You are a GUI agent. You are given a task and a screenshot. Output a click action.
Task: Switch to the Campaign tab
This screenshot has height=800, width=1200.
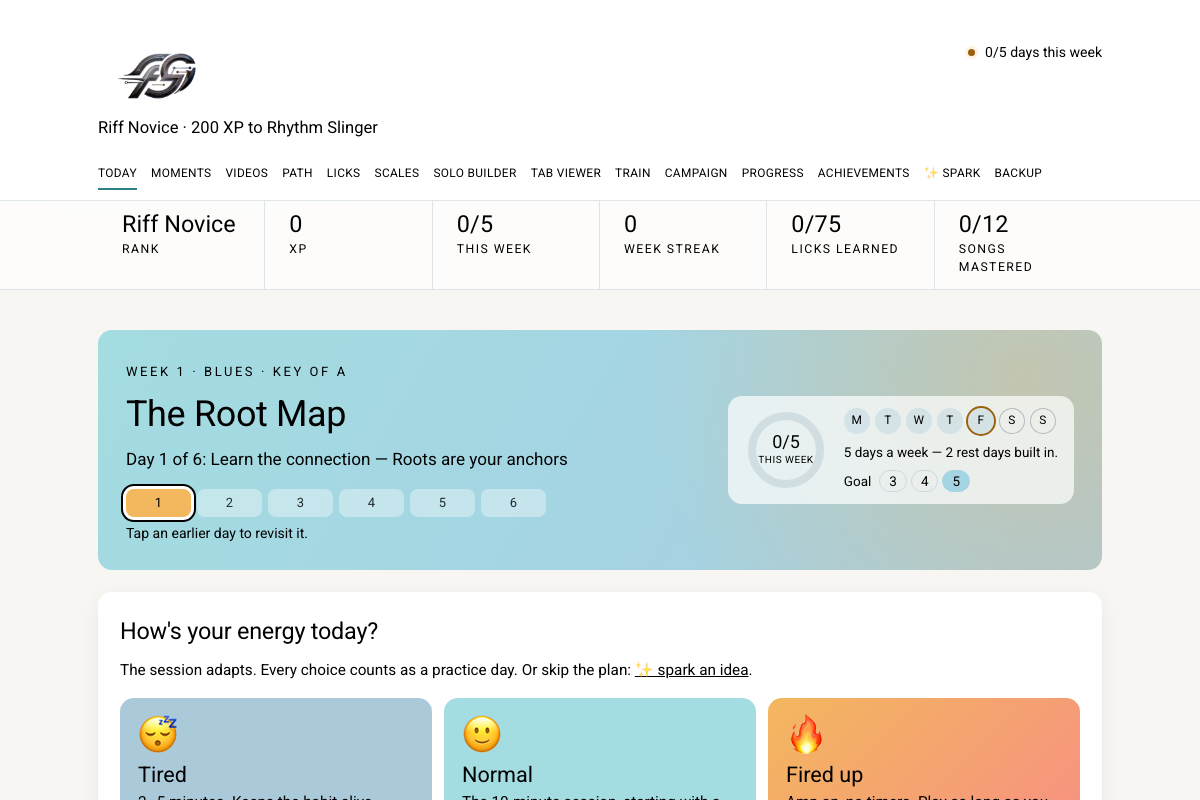(x=696, y=173)
